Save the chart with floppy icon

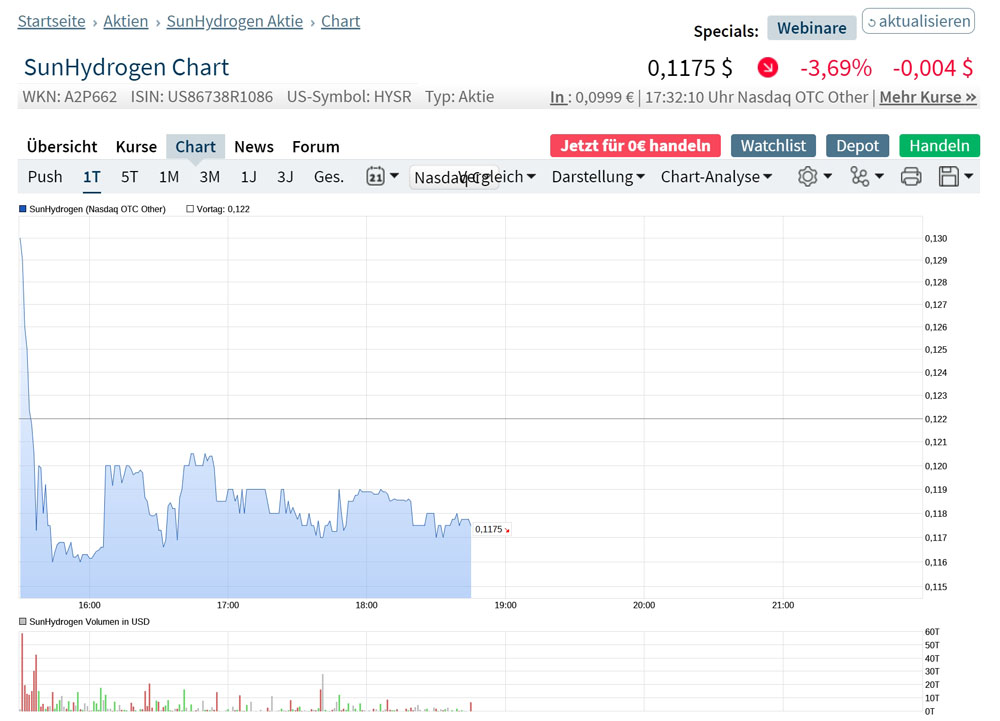tap(955, 177)
